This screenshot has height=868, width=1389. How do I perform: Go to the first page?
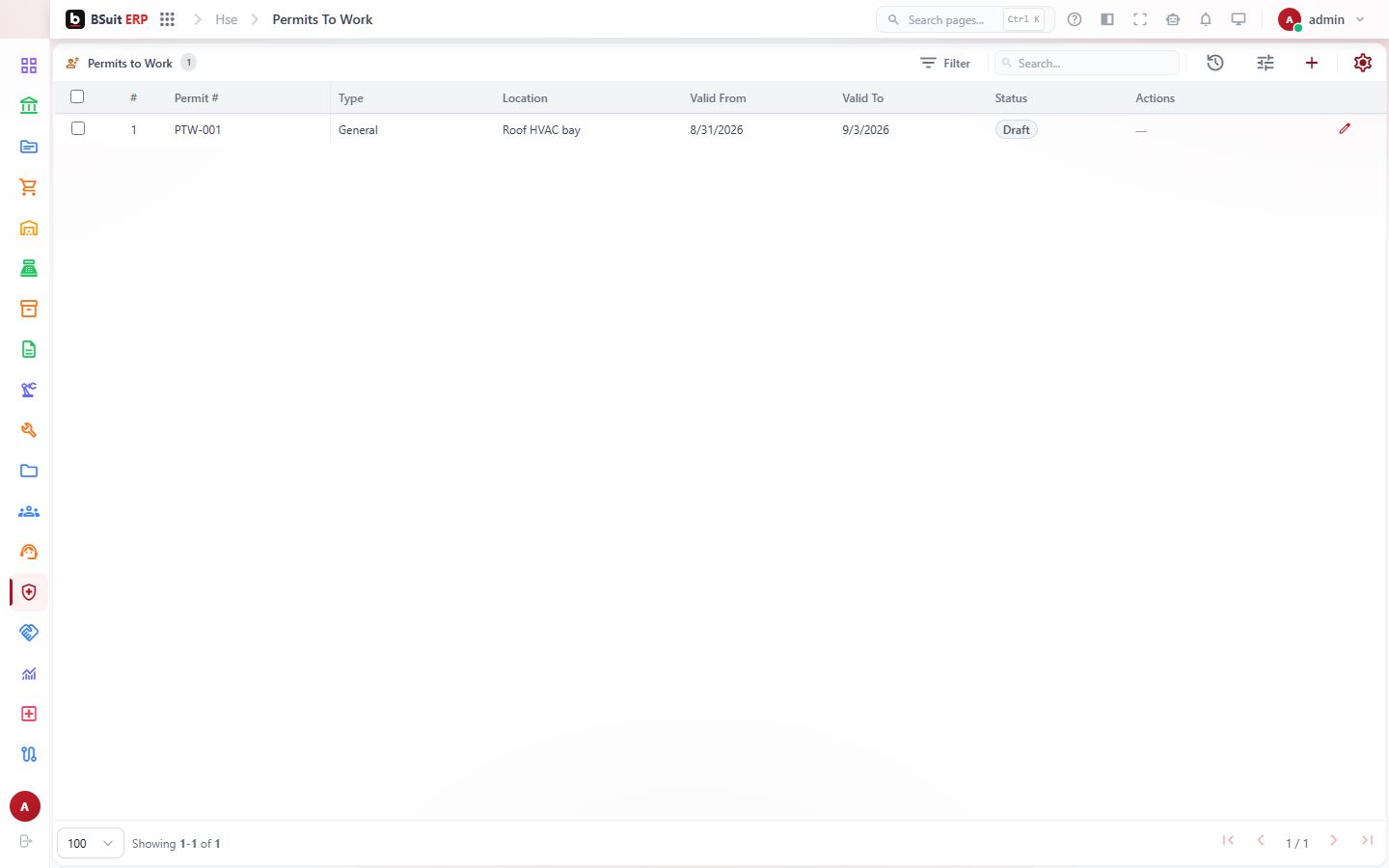tap(1228, 840)
